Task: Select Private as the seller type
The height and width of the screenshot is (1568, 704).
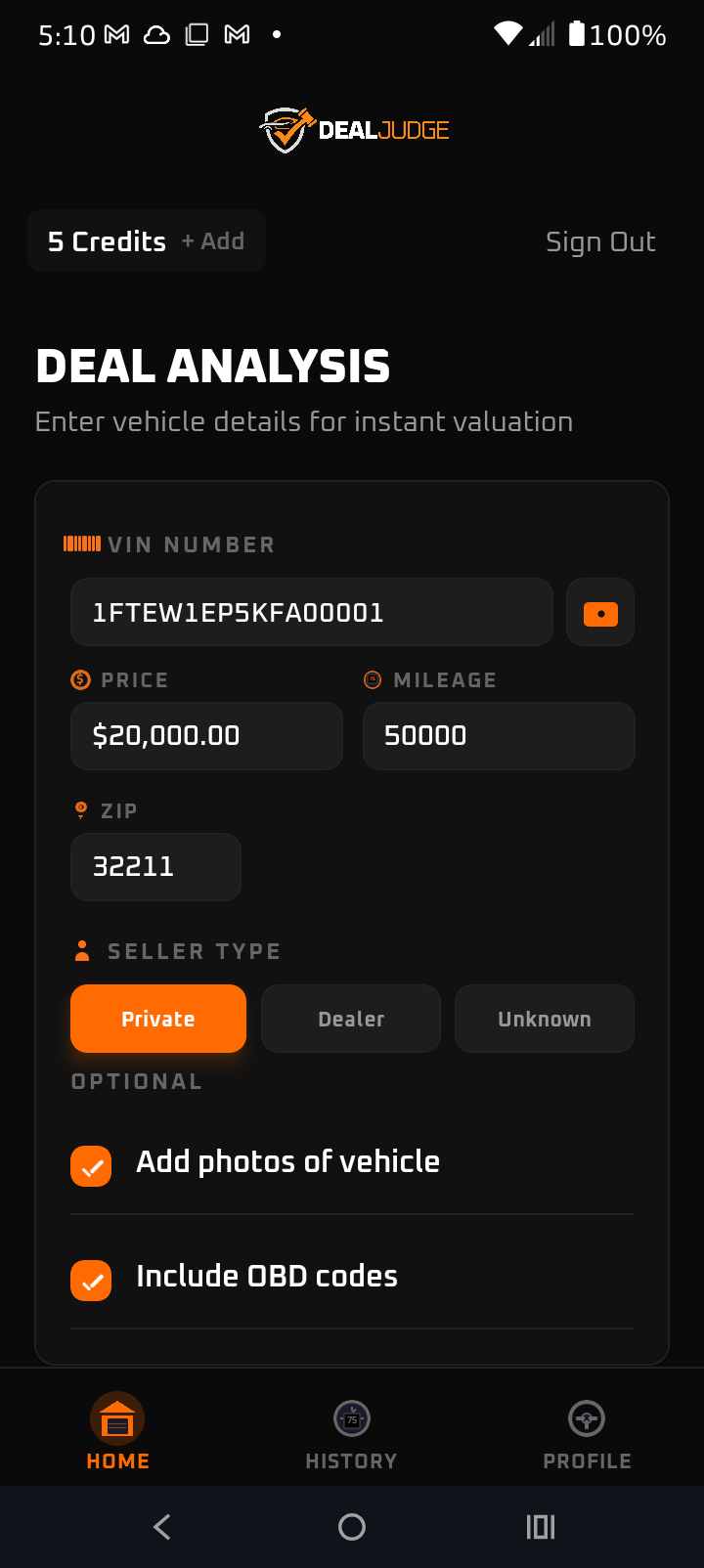Action: [x=157, y=1019]
